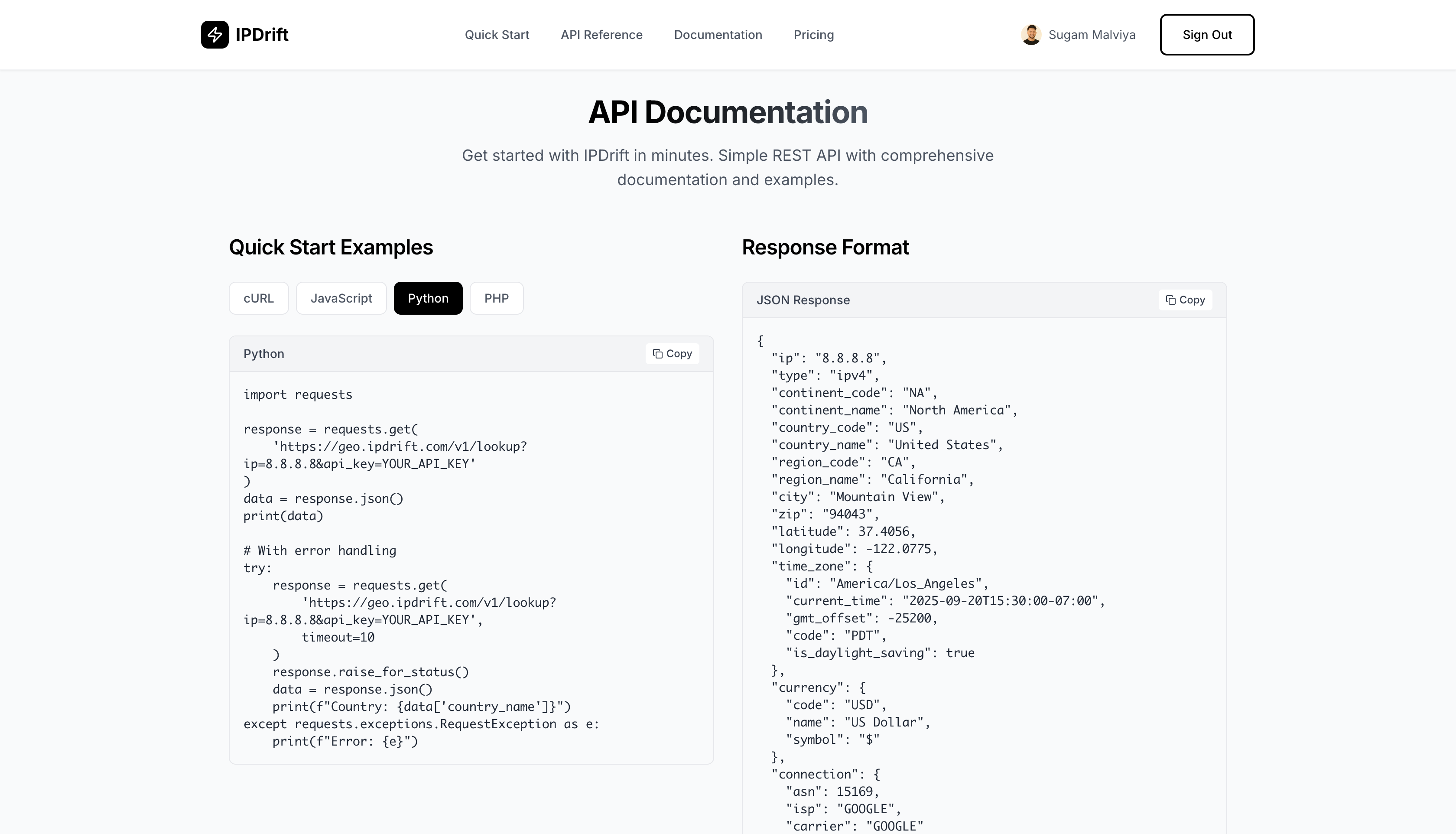Click Sugam Malviya's profile avatar

1030,35
